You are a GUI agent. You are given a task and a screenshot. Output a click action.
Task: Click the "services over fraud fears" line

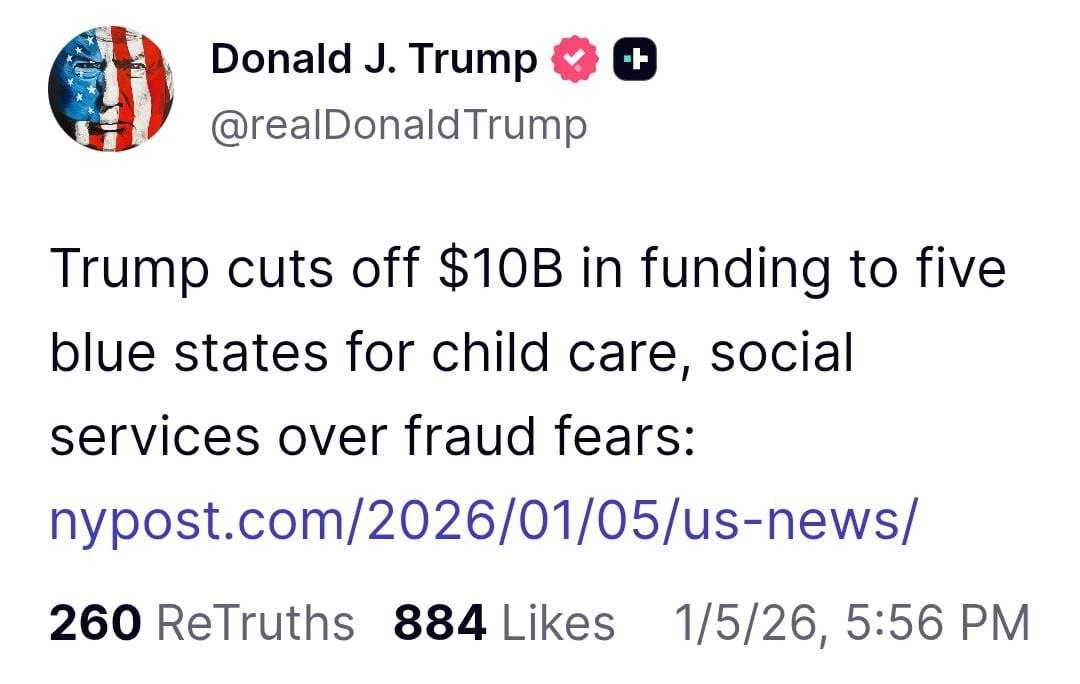372,436
